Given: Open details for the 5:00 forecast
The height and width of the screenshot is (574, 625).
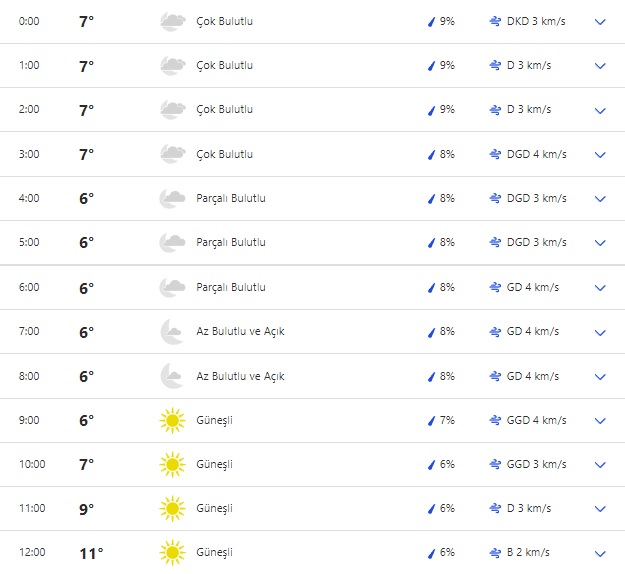Looking at the screenshot, I should point(600,243).
